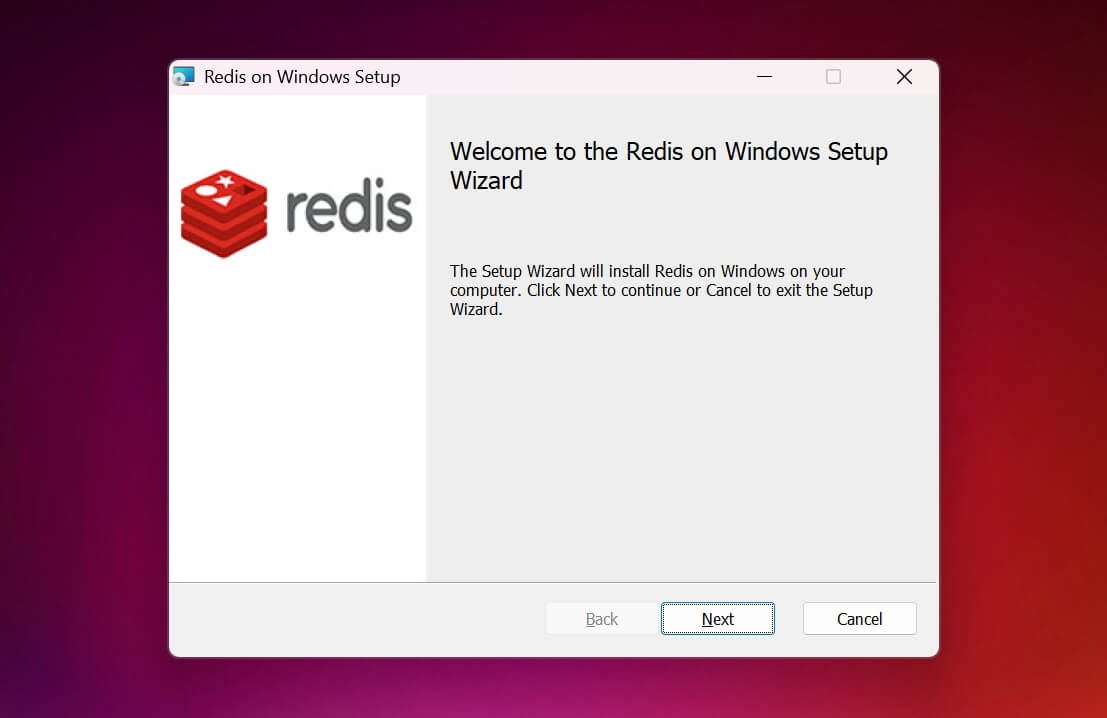The image size is (1107, 718).
Task: Click the 'Redis on Windows Setup' title text
Action: 302,77
